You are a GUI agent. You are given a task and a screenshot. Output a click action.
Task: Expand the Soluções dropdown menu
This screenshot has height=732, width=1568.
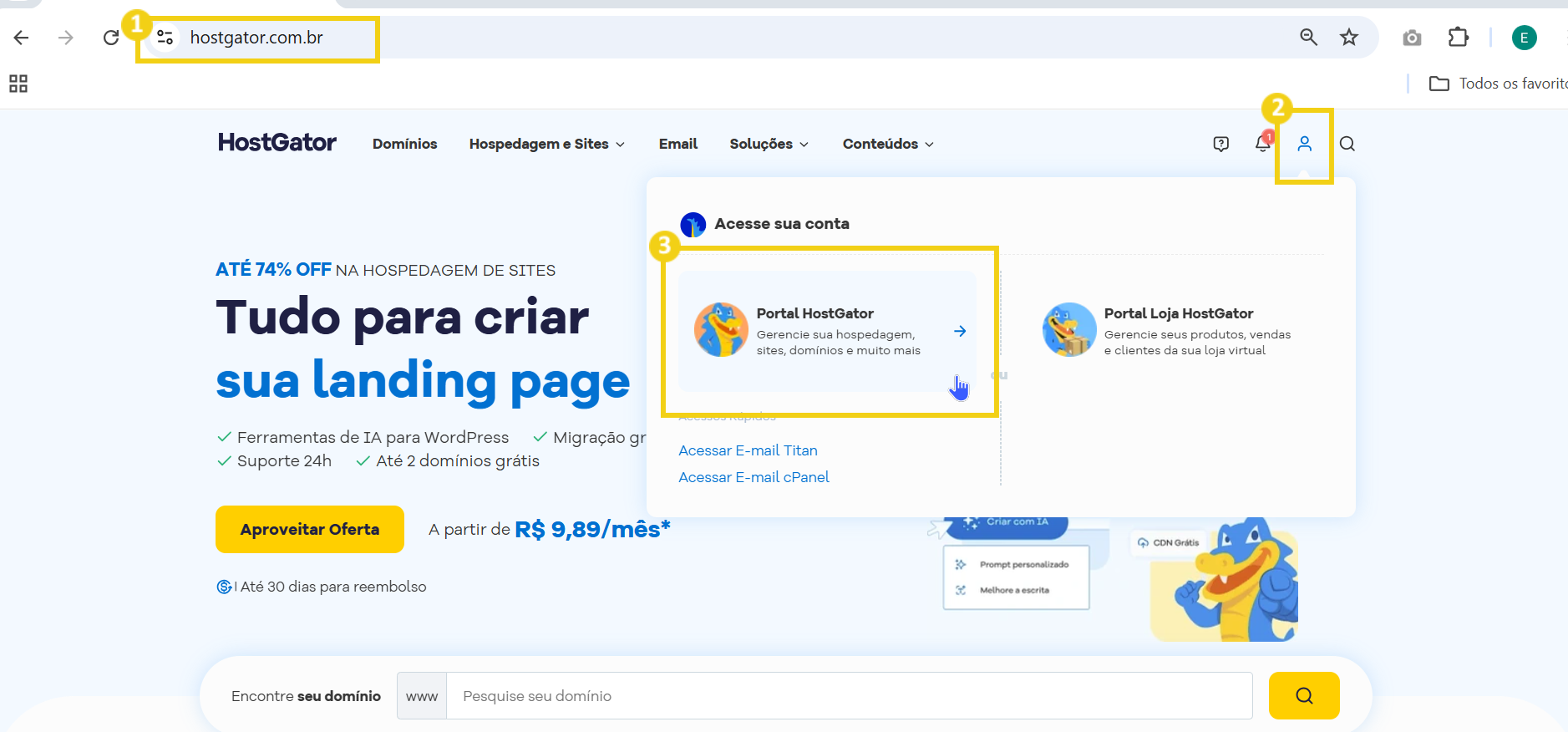coord(769,144)
